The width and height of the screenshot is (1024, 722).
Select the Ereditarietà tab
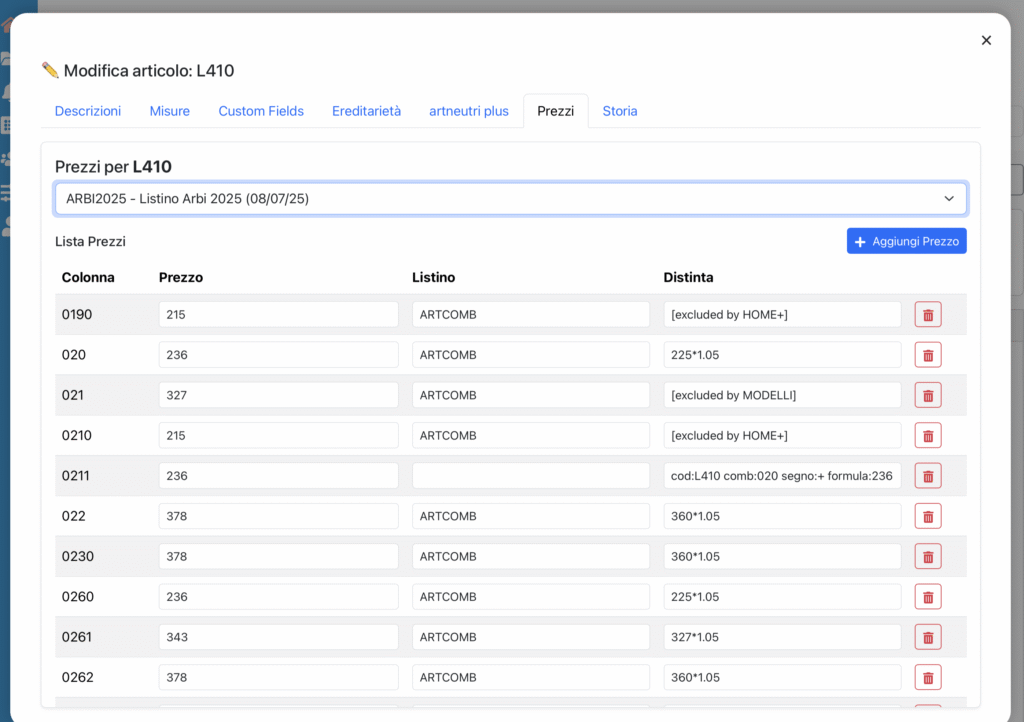click(x=366, y=111)
